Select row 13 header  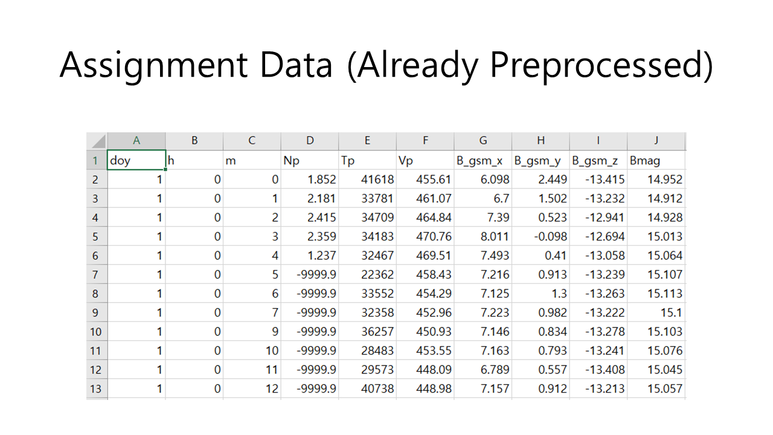96,389
